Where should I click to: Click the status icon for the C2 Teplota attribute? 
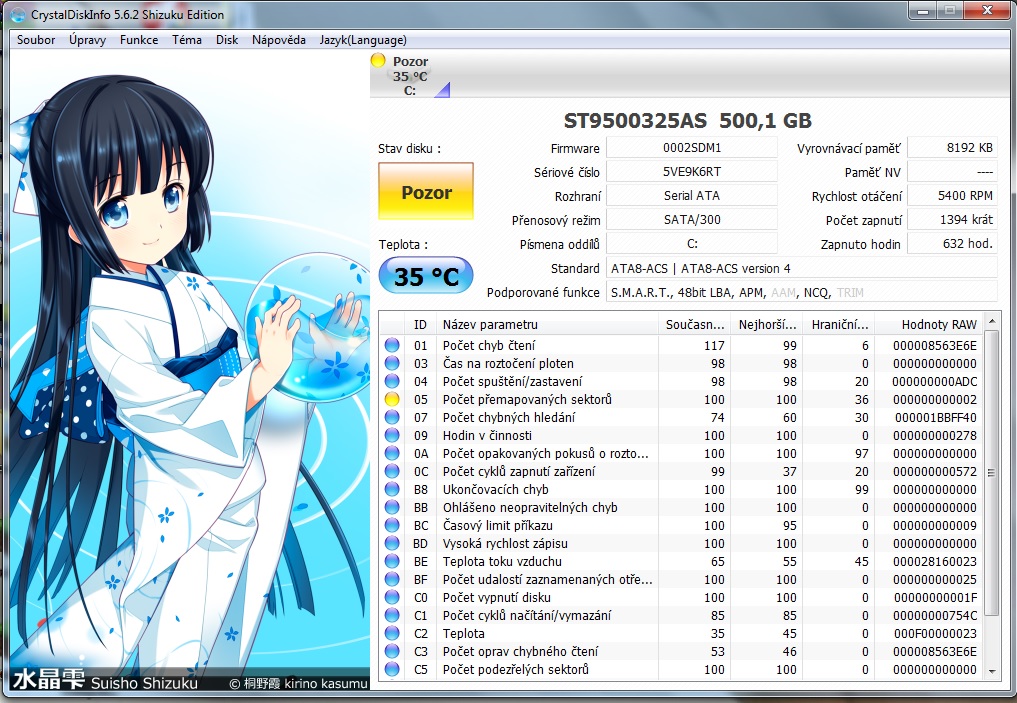[x=392, y=634]
